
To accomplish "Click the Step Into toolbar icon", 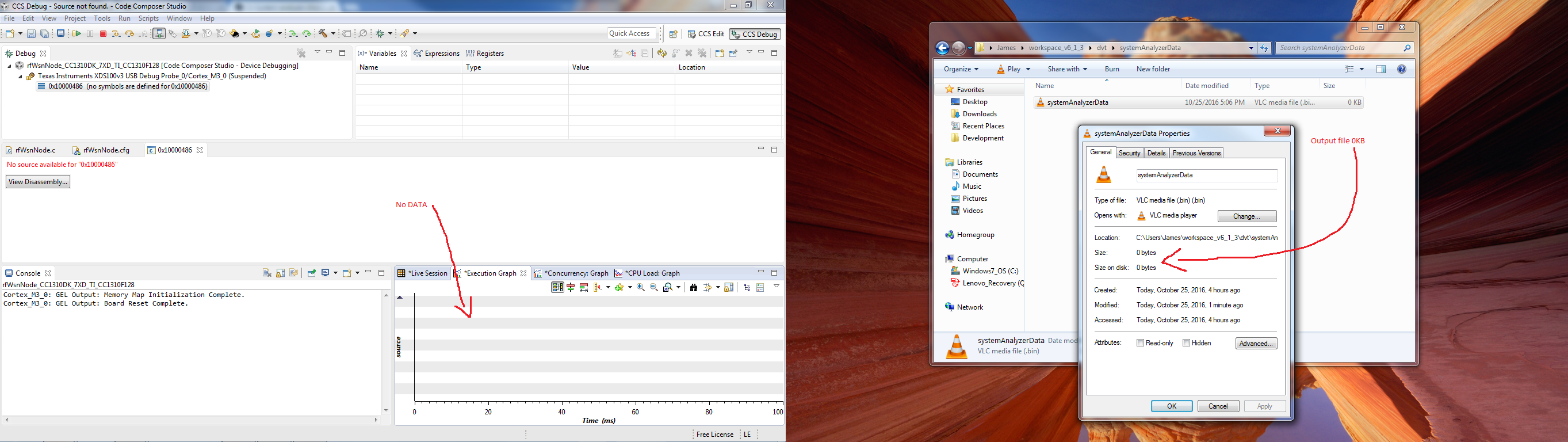I will point(116,33).
